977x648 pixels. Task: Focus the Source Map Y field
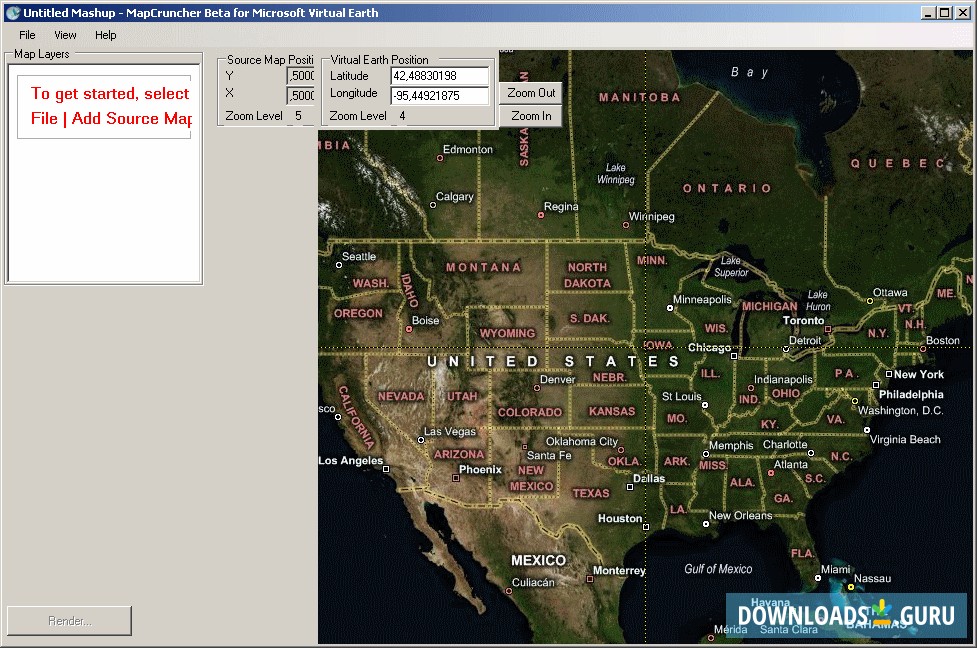tap(300, 76)
